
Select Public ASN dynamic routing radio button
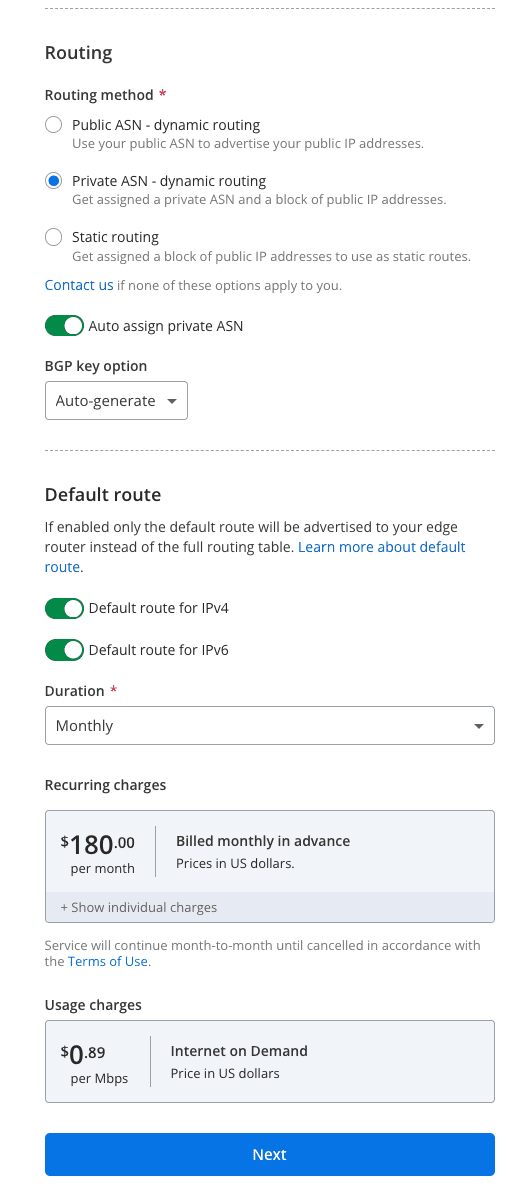[x=53, y=125]
